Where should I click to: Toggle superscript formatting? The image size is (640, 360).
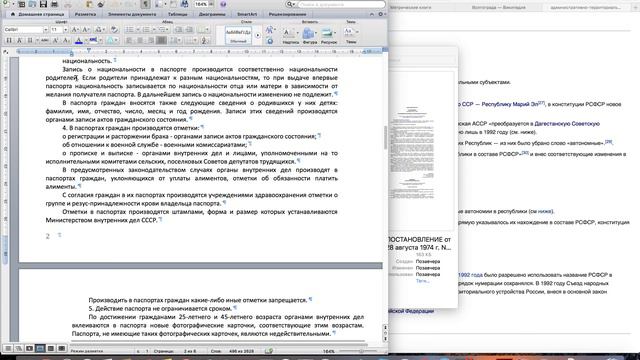pyautogui.click(x=56, y=40)
